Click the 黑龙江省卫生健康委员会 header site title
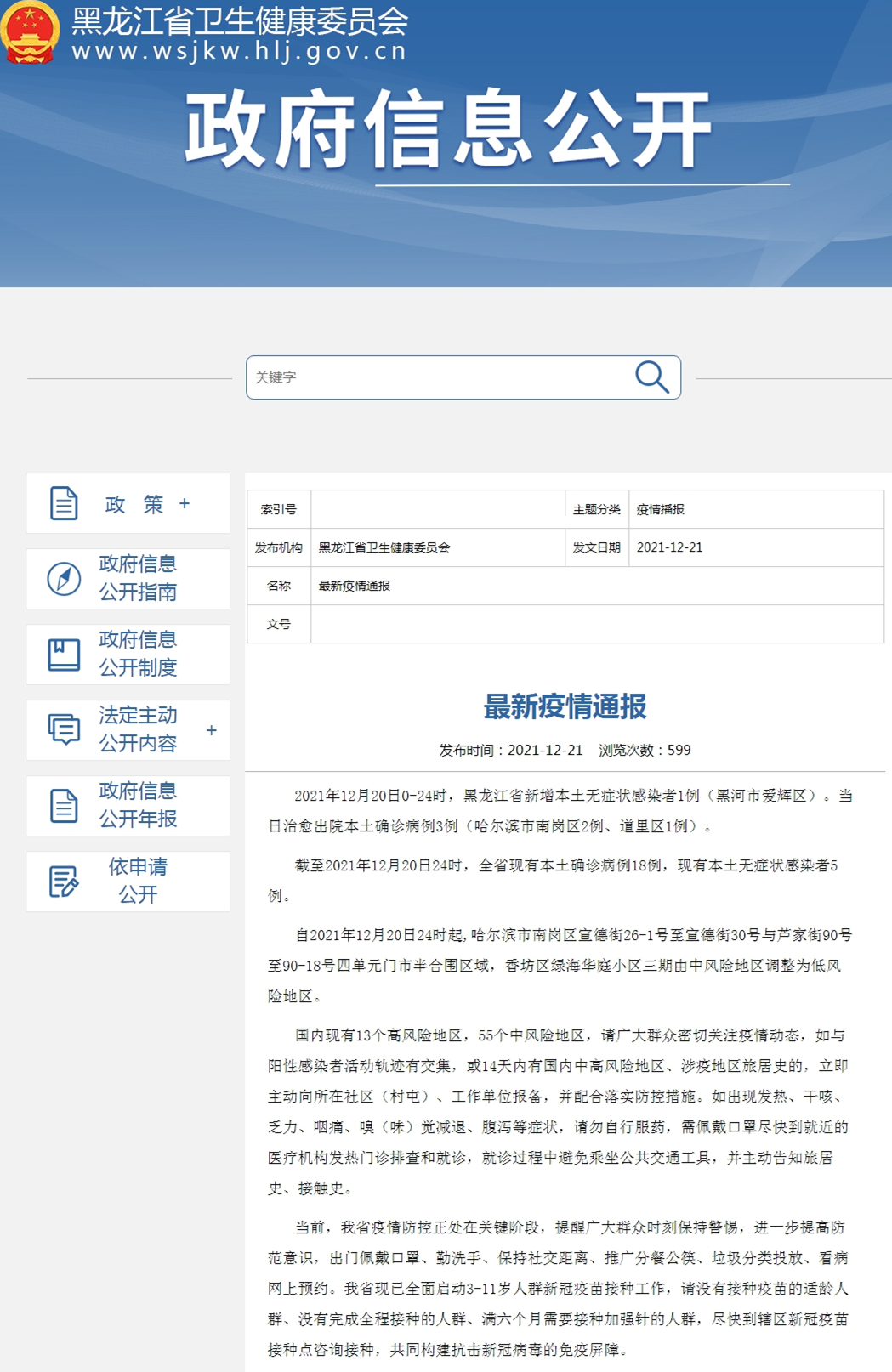The image size is (892, 1372). [x=240, y=21]
